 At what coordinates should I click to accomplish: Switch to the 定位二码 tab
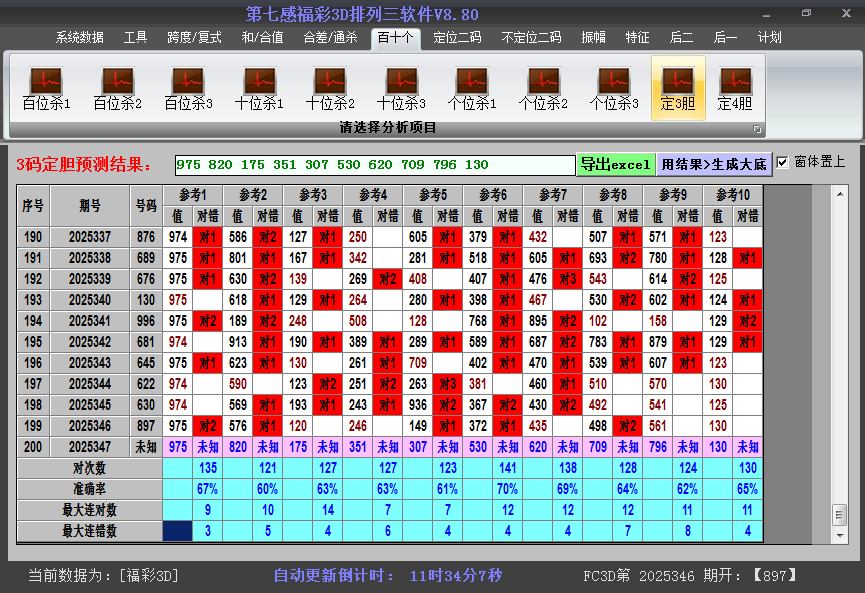click(457, 37)
